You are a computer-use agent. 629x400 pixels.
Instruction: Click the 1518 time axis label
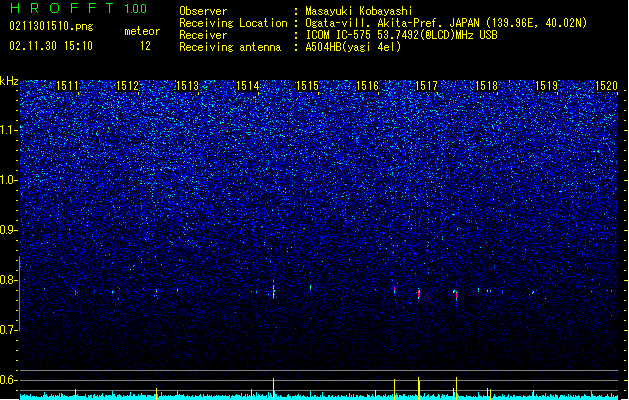point(486,86)
